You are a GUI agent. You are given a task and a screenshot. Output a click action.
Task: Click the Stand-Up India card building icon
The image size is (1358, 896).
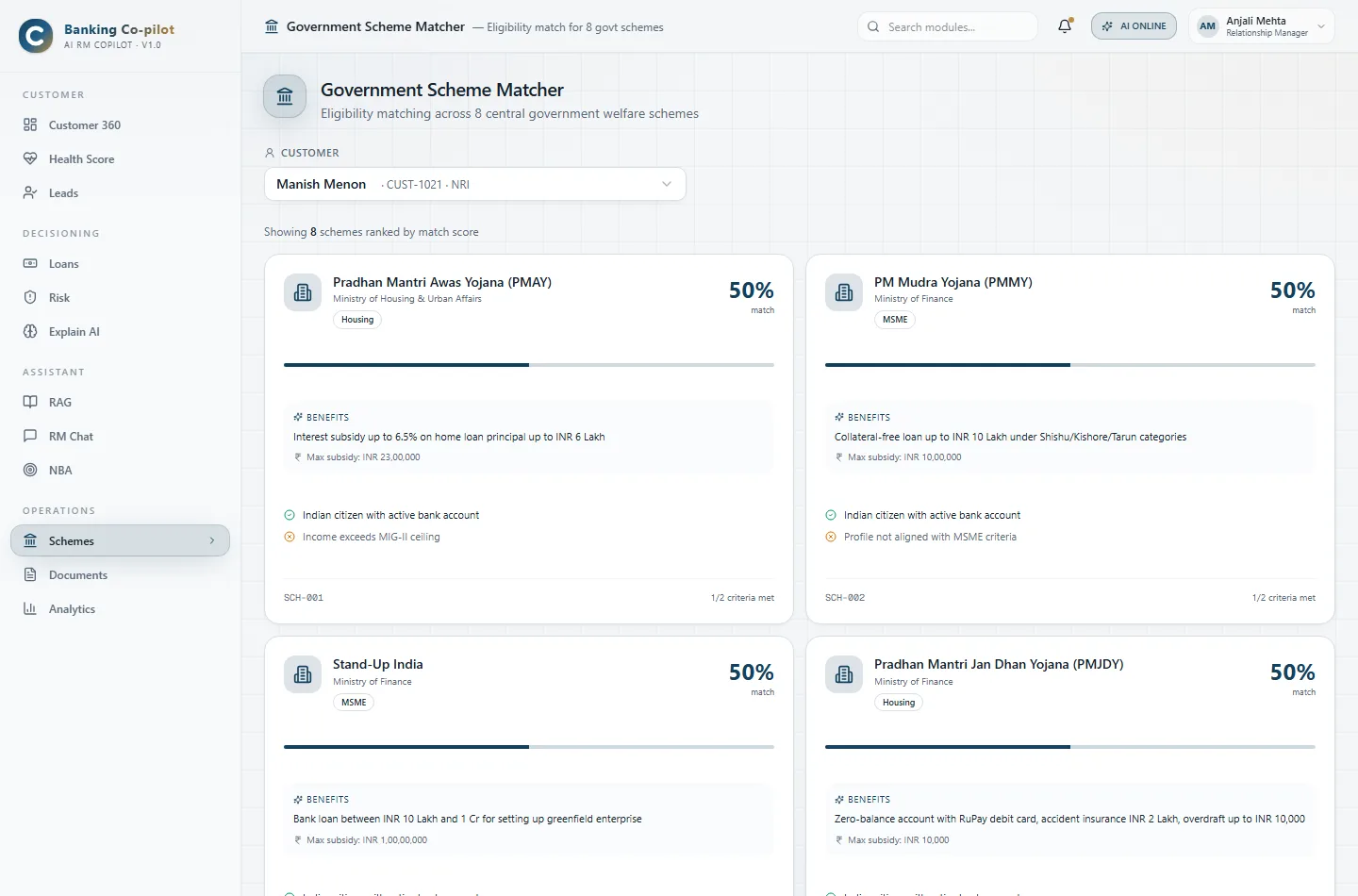click(303, 674)
